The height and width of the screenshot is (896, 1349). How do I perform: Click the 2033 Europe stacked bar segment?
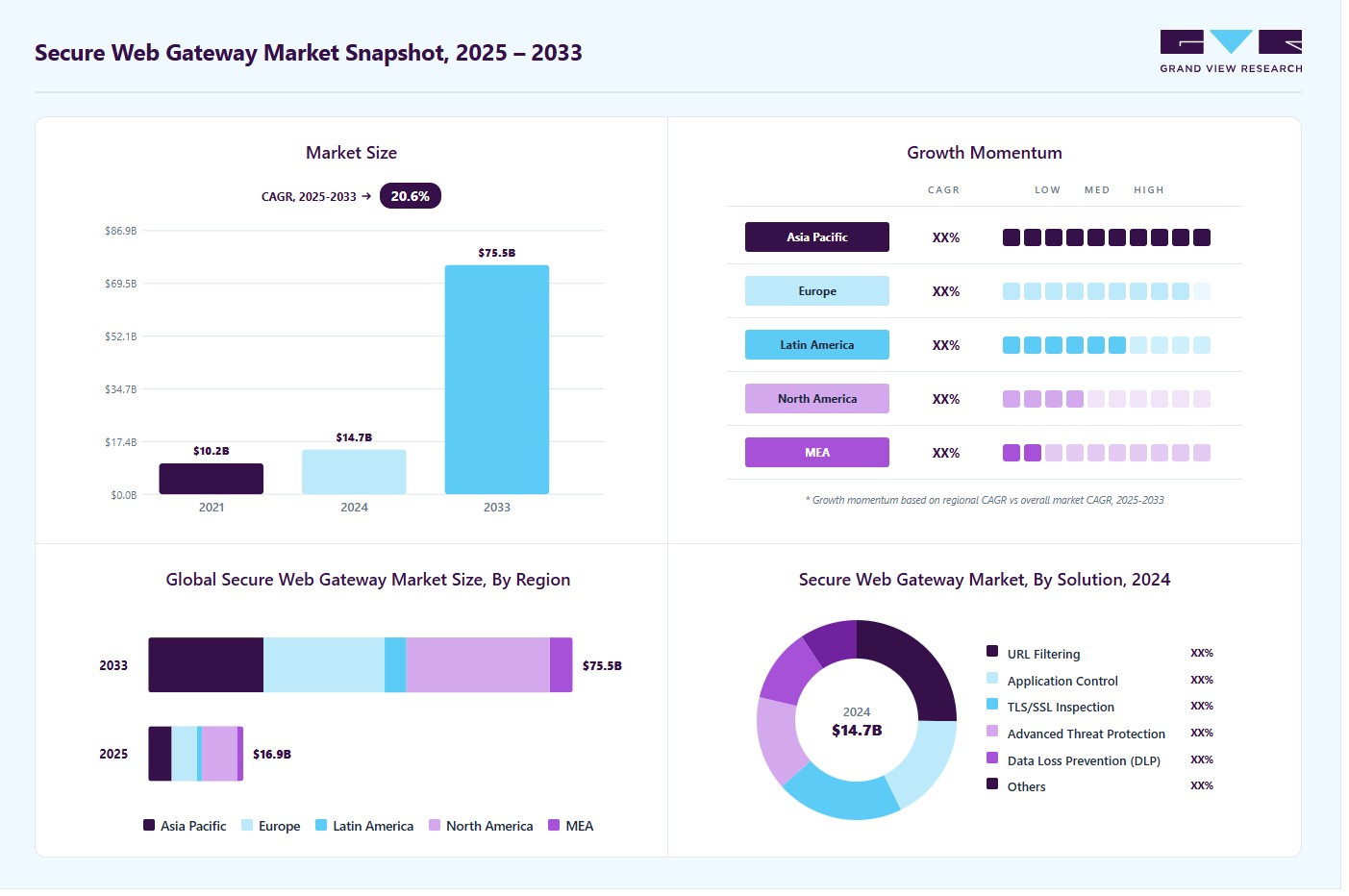click(324, 665)
